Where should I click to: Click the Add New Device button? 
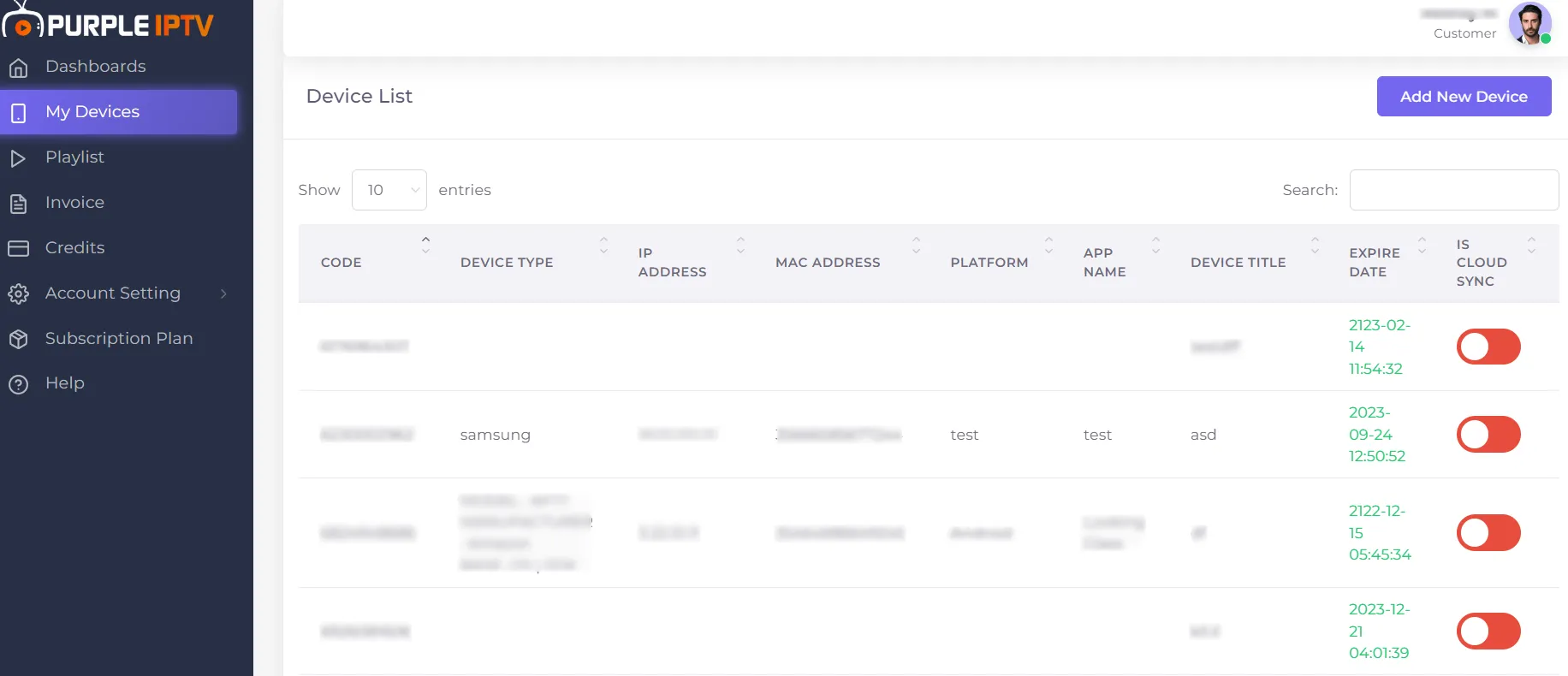[1464, 97]
